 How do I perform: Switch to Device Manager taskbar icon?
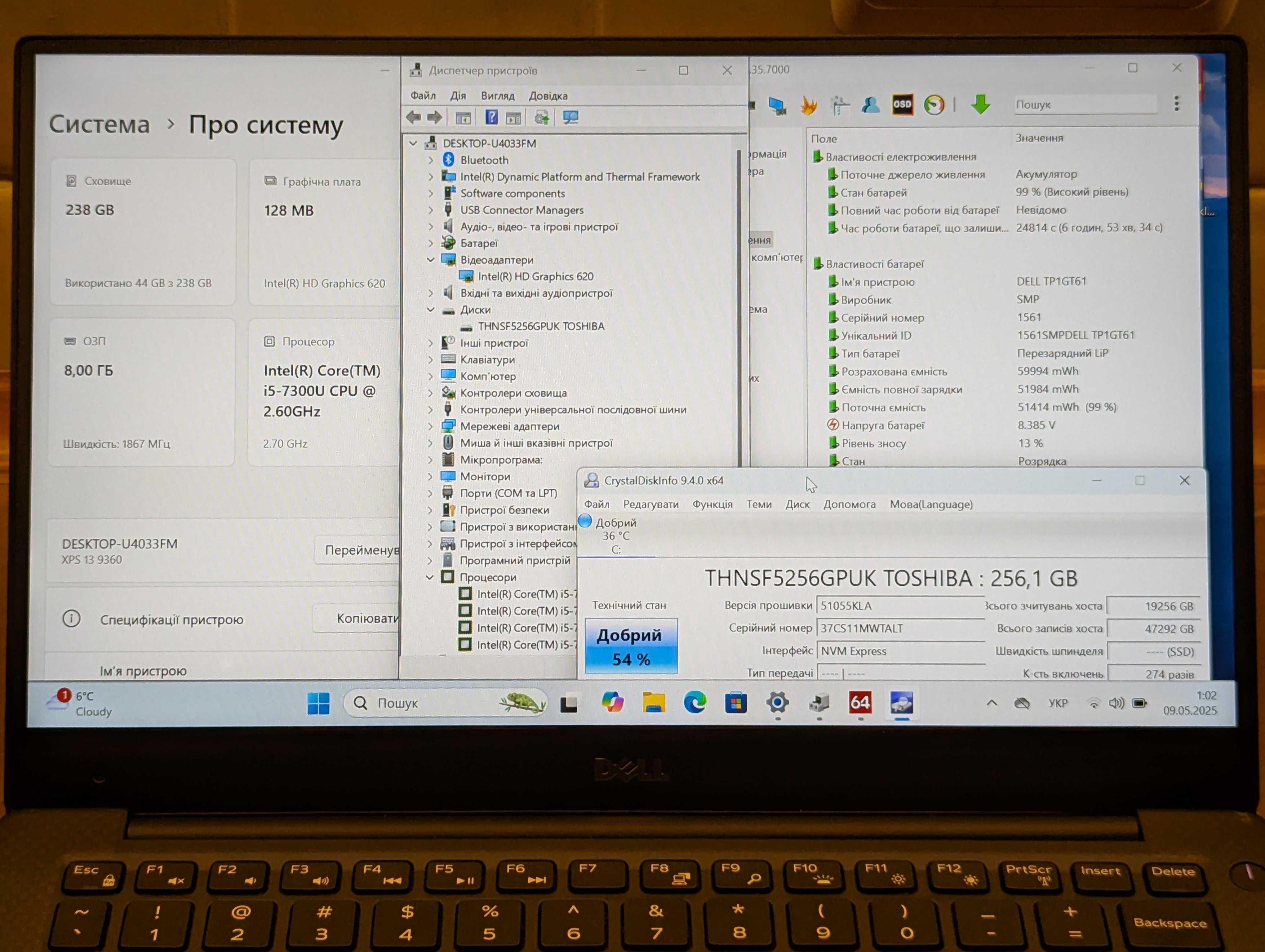click(819, 702)
